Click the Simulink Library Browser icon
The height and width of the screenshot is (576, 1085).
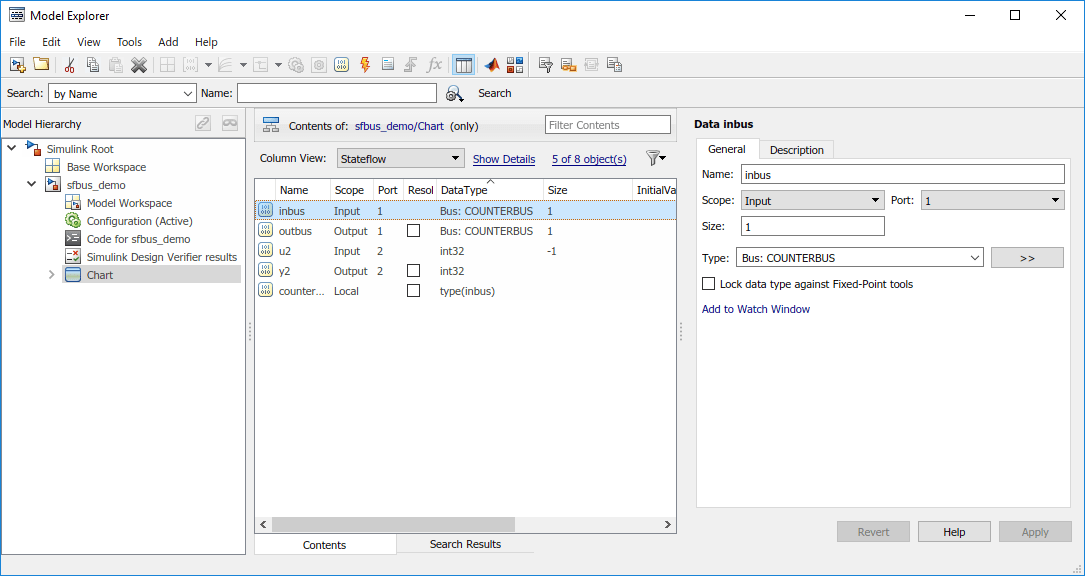tap(515, 65)
